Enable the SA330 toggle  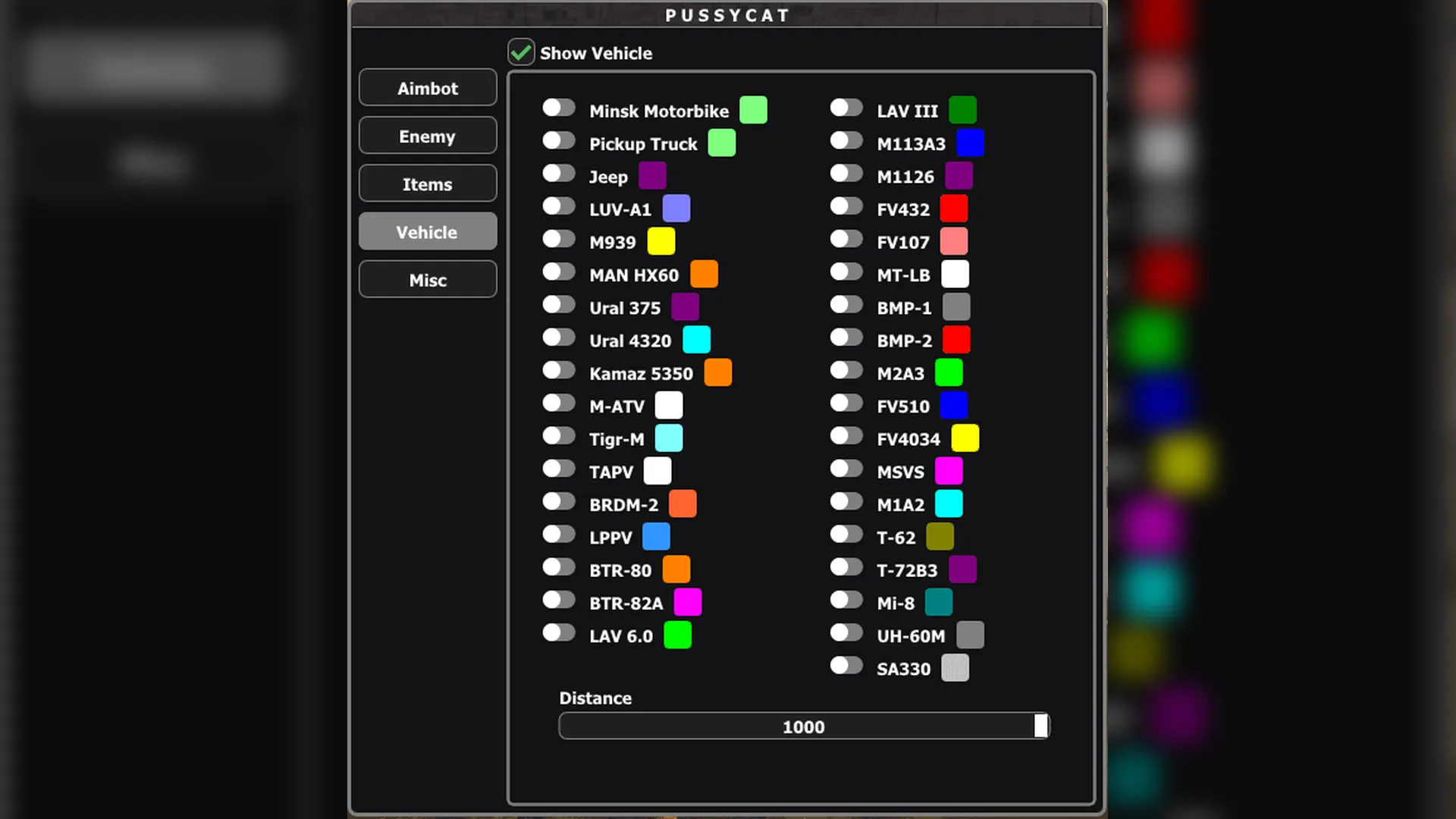pyautogui.click(x=846, y=665)
